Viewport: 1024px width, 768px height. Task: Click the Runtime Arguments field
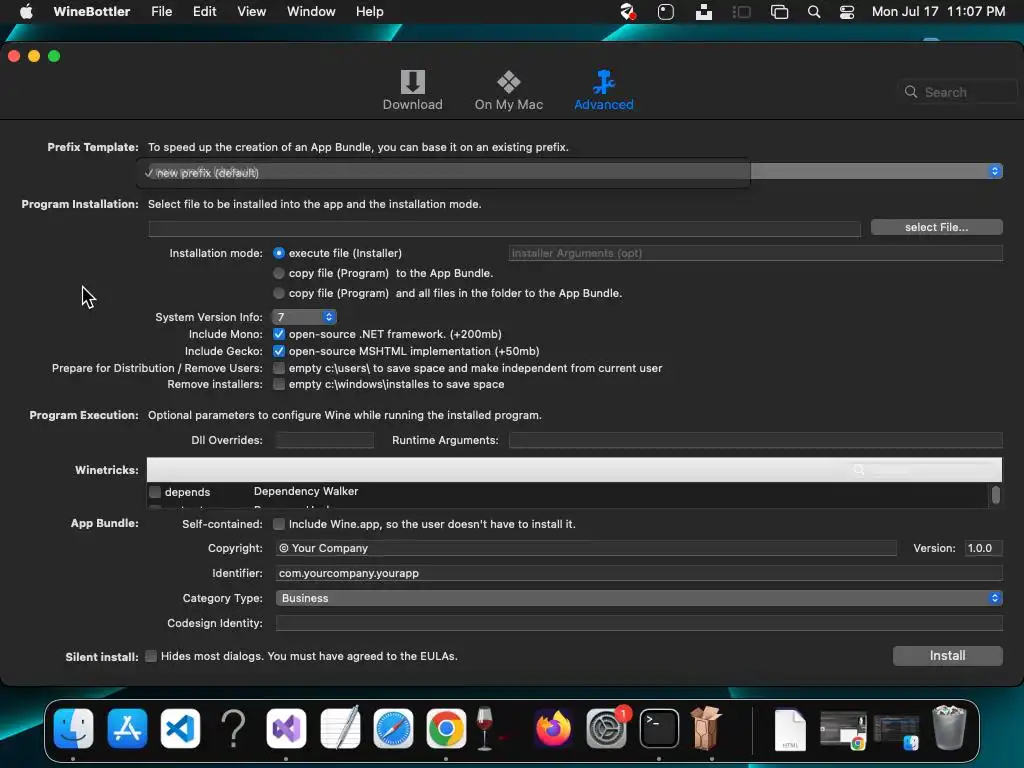(755, 440)
